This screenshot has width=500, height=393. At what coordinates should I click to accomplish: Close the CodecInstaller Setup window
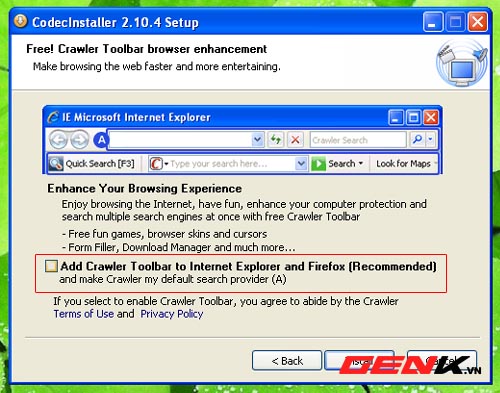pyautogui.click(x=477, y=22)
